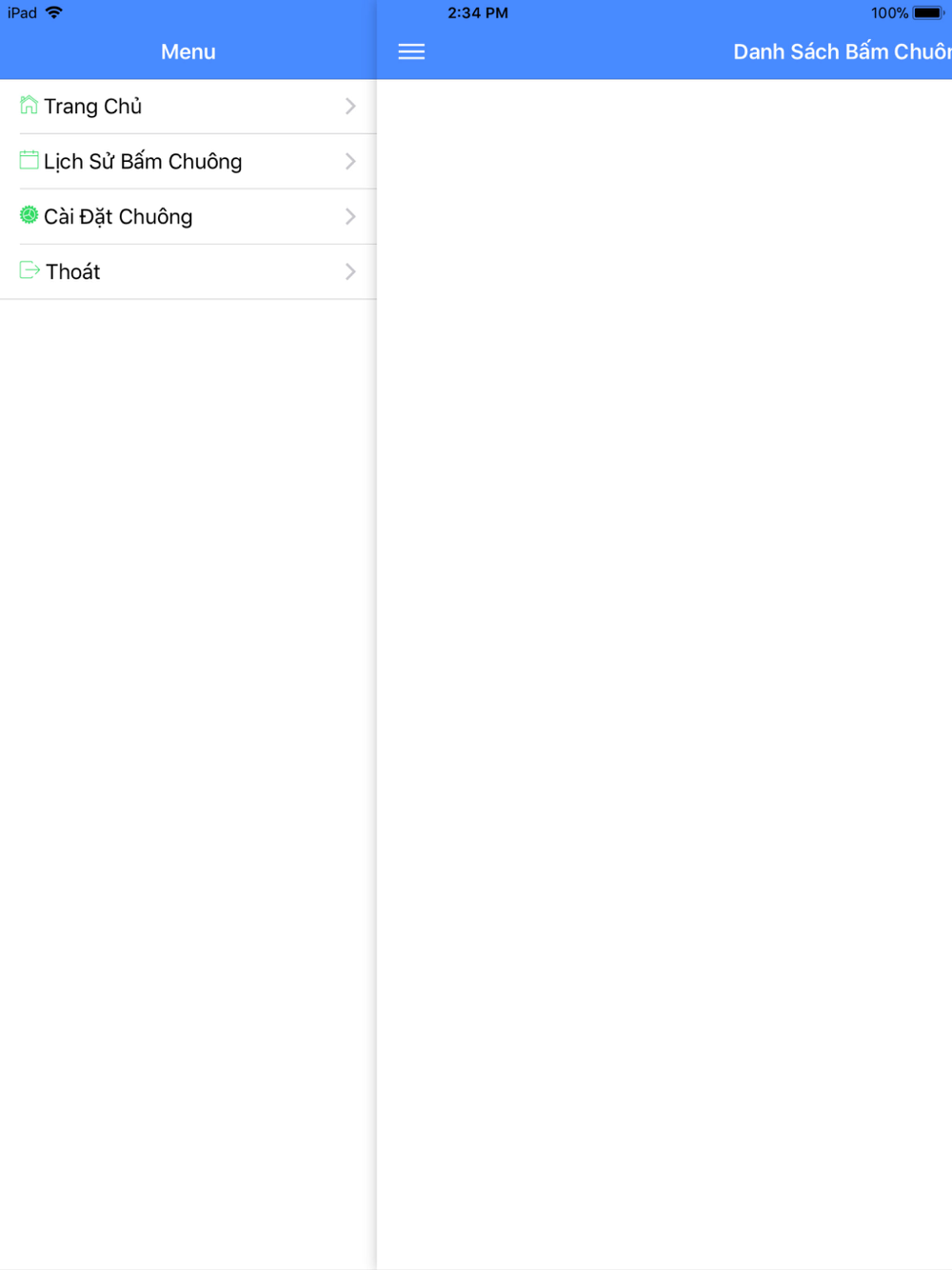Click the green home icon
Screen dimensions: 952x1270
pos(29,105)
